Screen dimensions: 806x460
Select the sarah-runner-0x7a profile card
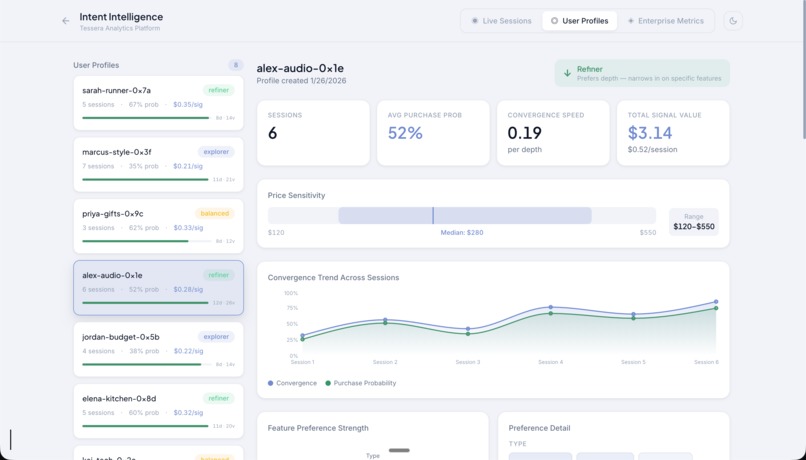click(x=158, y=103)
